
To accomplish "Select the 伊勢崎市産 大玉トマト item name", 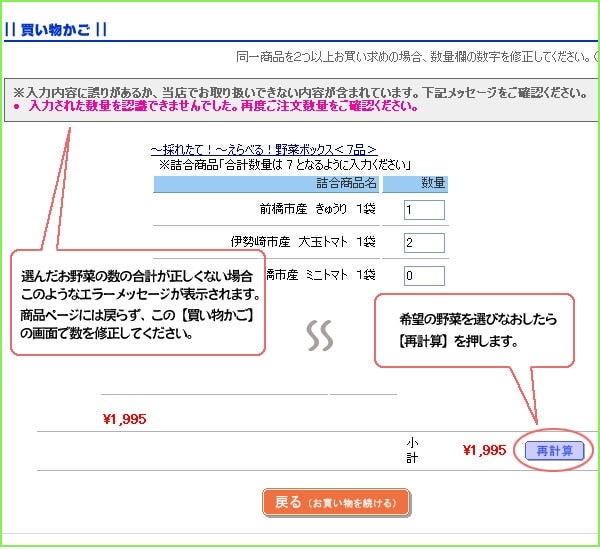I will (302, 242).
